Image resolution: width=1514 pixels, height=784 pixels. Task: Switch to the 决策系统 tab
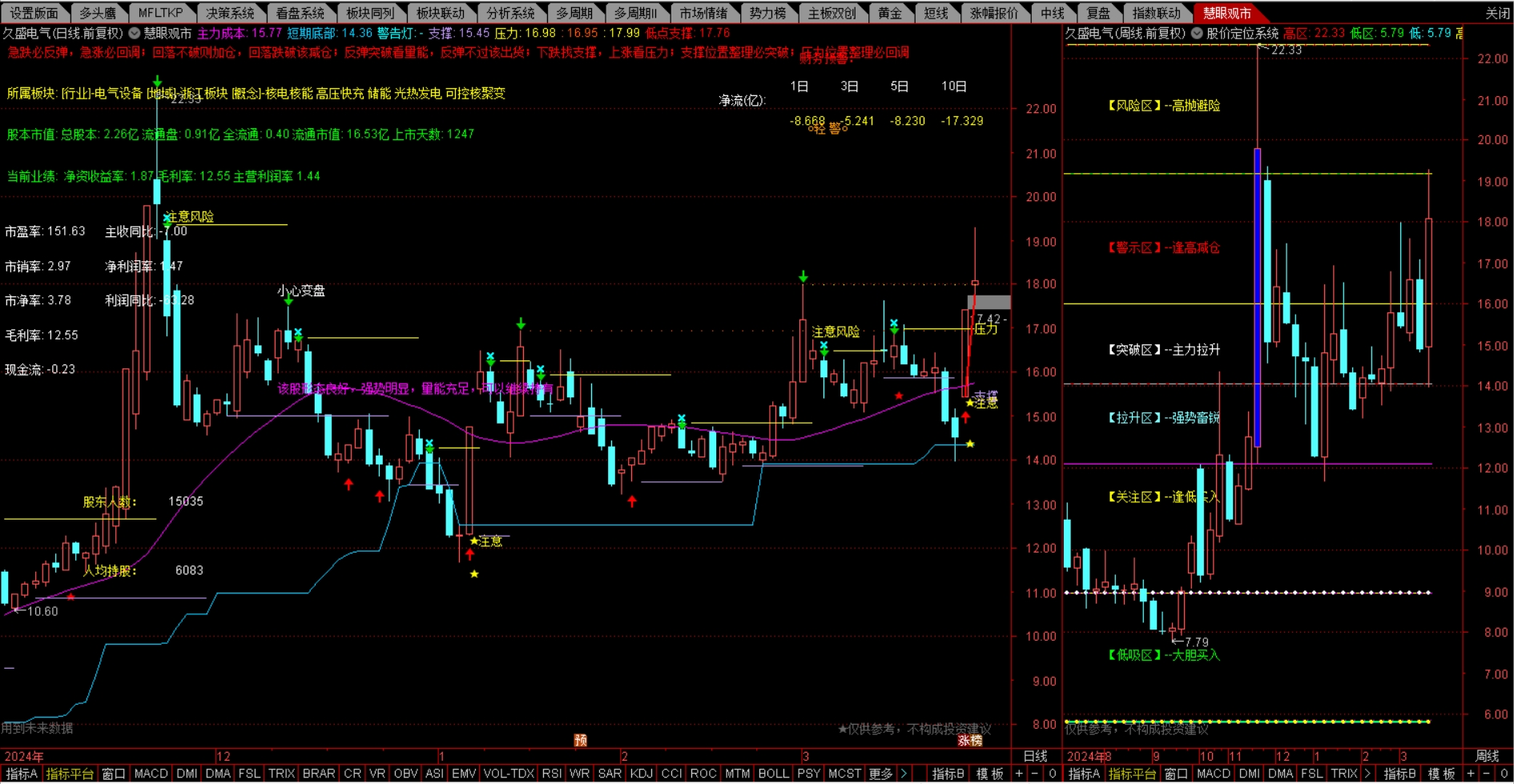230,13
